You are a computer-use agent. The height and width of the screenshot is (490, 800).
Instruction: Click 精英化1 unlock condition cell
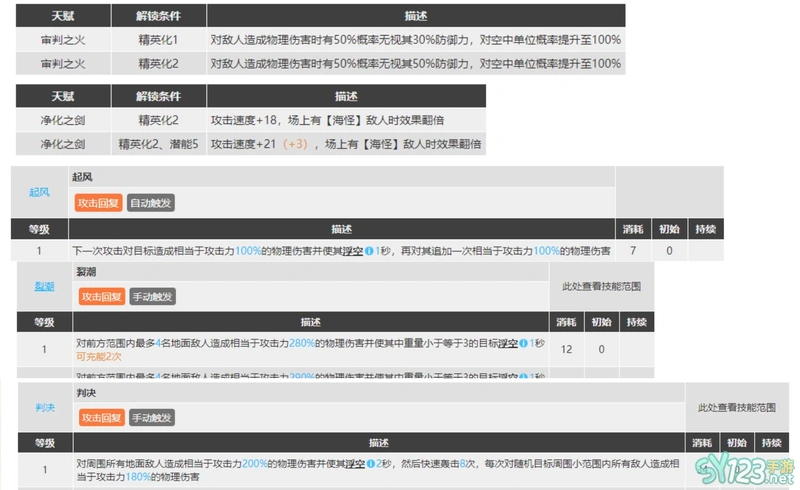click(x=158, y=40)
